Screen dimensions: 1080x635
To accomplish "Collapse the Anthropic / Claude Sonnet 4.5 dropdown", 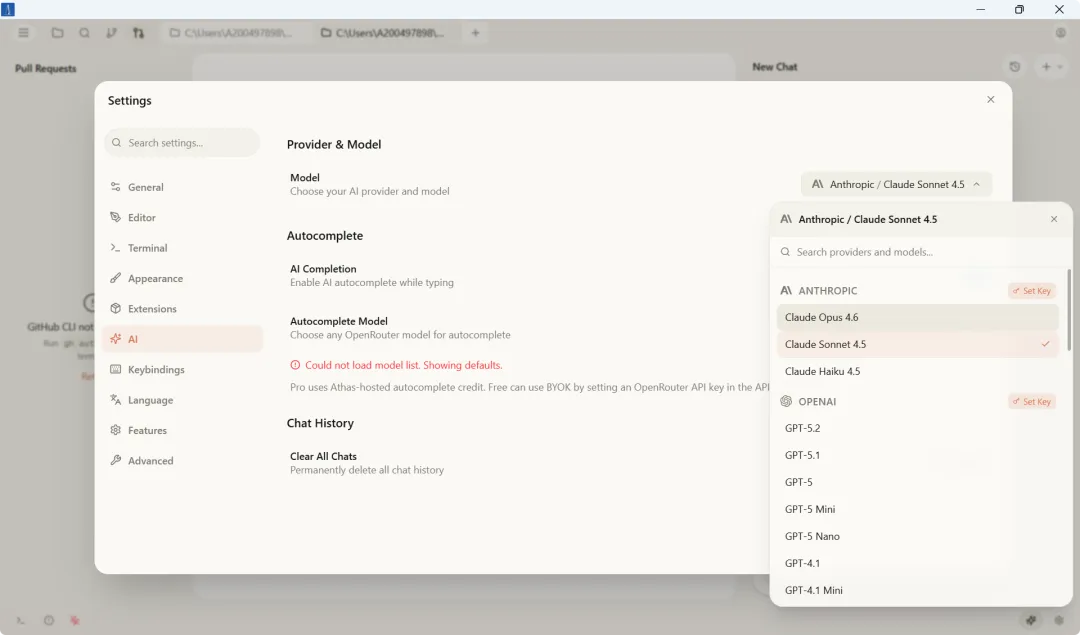I will point(896,184).
